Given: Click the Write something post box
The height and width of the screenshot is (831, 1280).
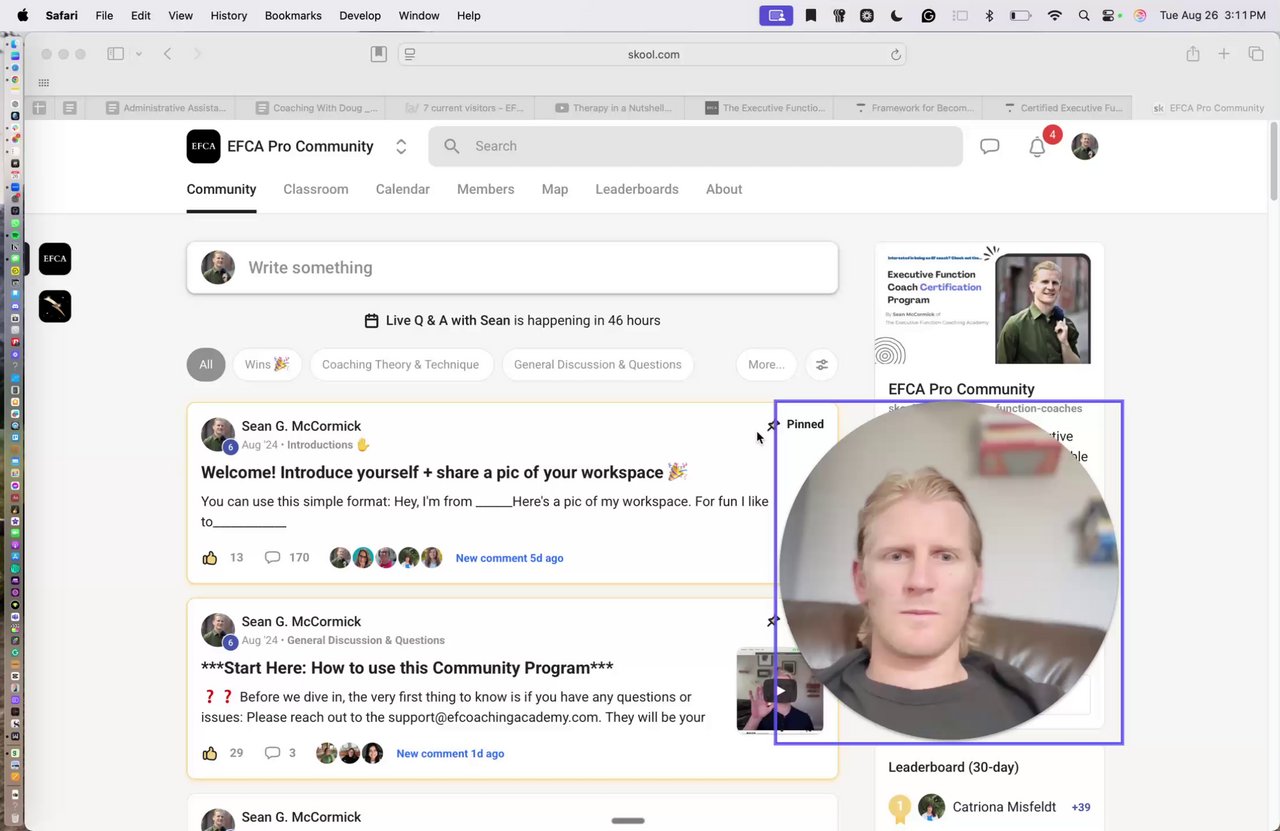Looking at the screenshot, I should tap(512, 267).
